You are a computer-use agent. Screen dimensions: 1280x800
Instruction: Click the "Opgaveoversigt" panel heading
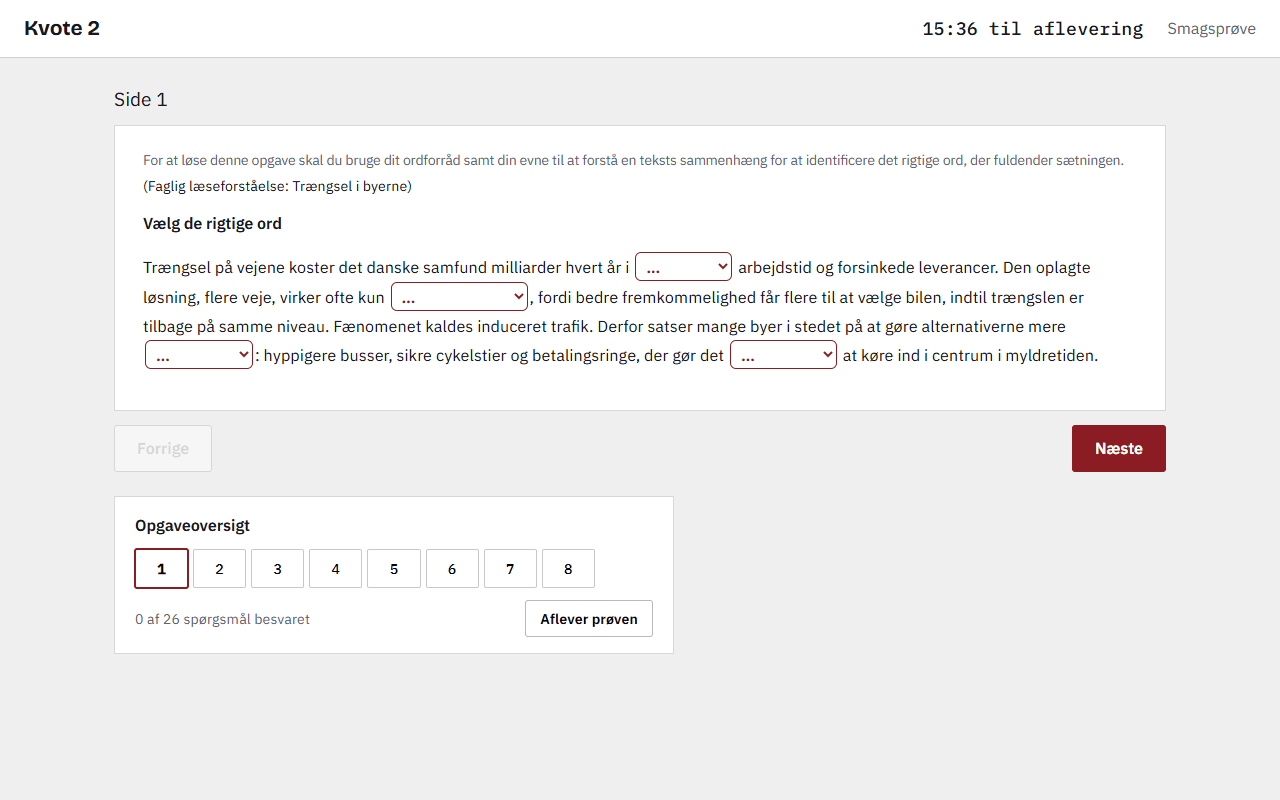pyautogui.click(x=192, y=526)
